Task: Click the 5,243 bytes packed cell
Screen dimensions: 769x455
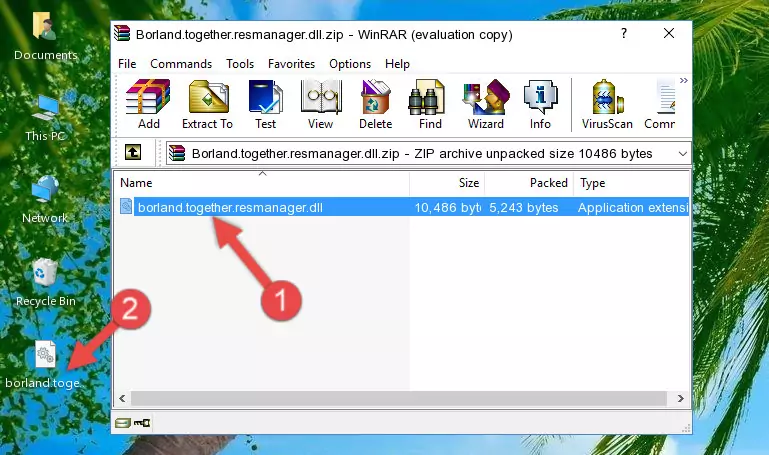Action: [x=523, y=207]
